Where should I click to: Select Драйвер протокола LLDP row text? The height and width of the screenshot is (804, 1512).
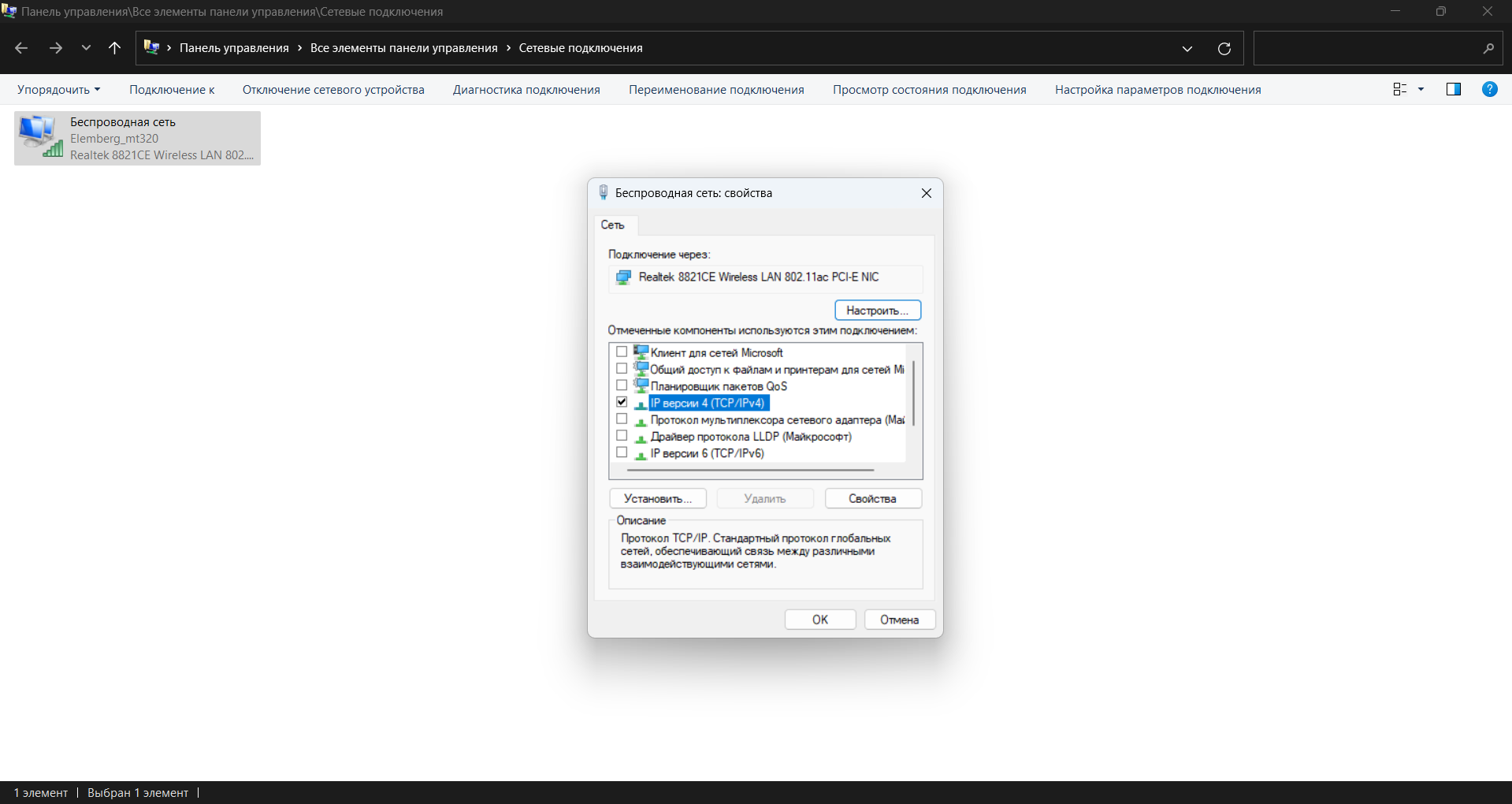pyautogui.click(x=751, y=437)
